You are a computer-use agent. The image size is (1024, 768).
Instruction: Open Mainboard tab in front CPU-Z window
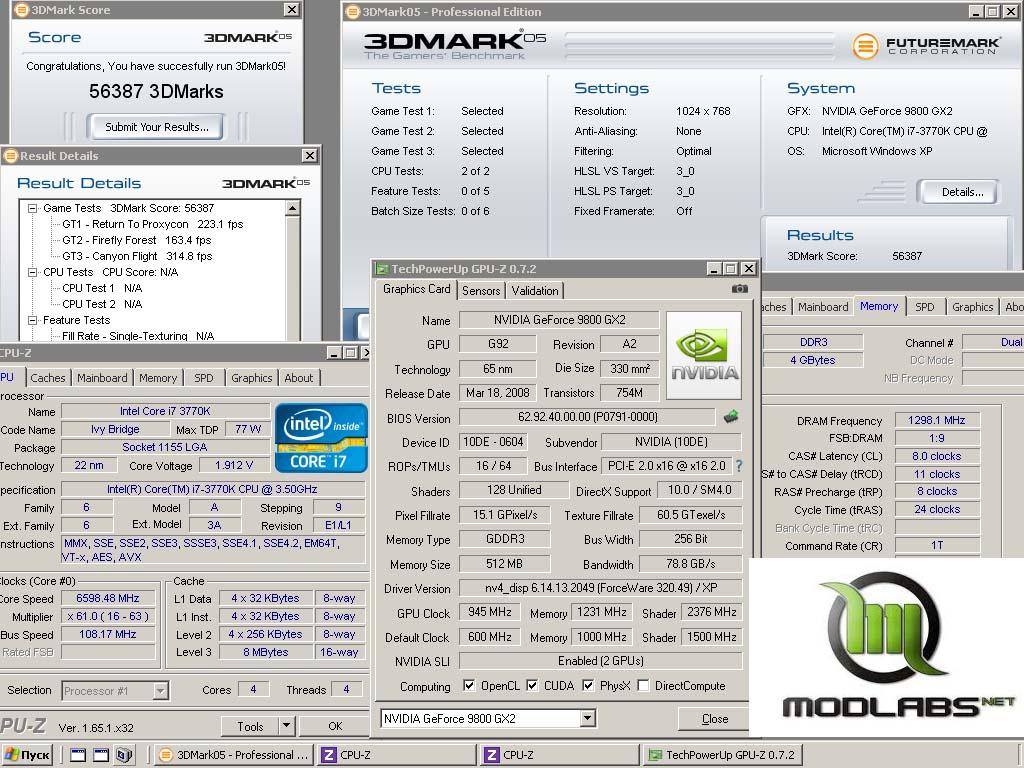[x=102, y=377]
